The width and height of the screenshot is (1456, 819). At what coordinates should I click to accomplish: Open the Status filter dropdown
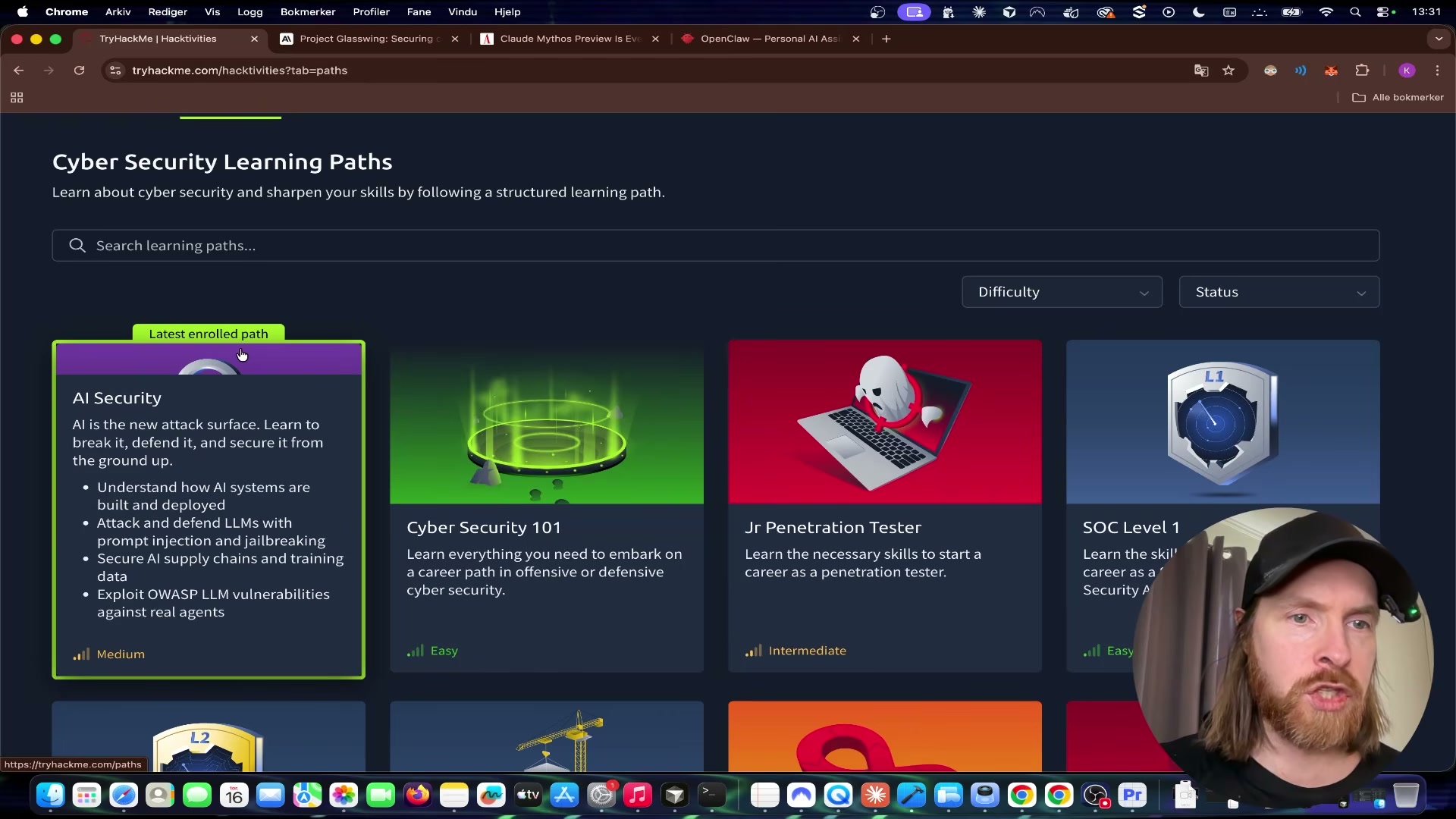(1279, 292)
